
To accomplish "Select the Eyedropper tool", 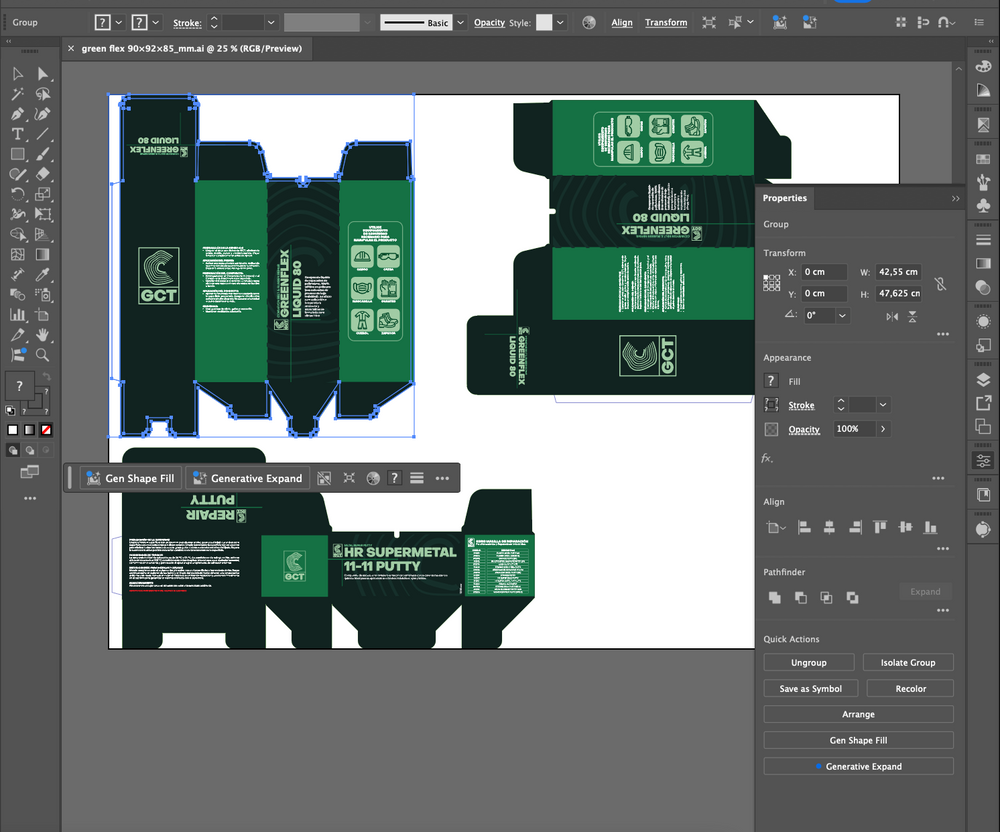I will coord(43,274).
